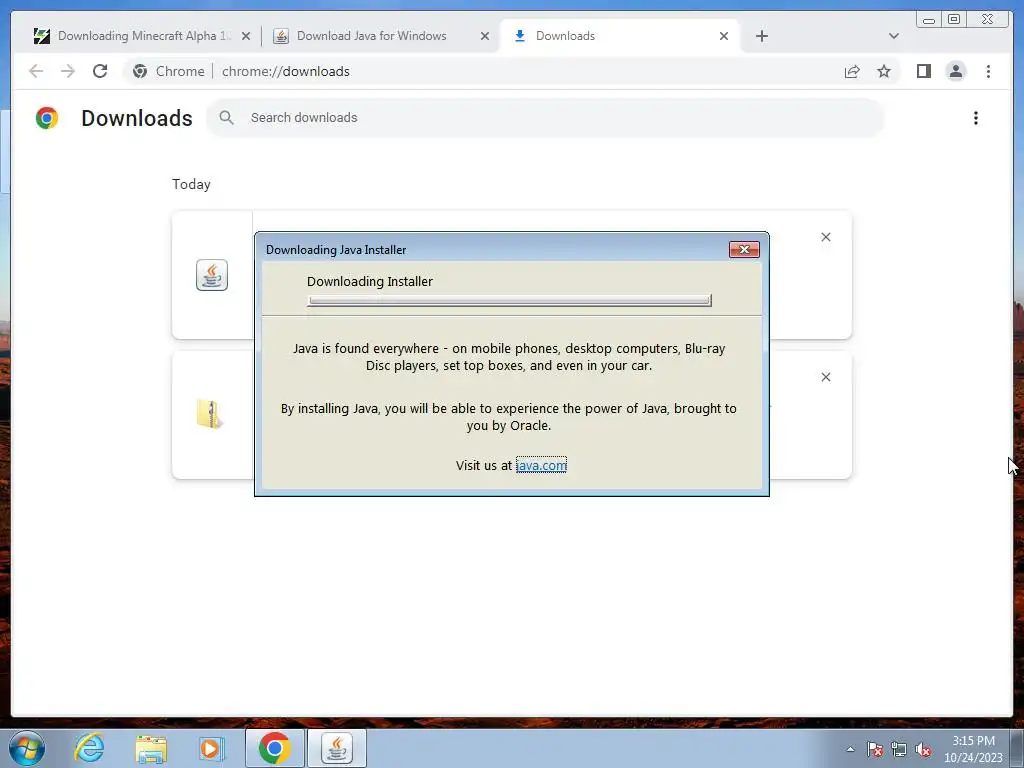Click the Downloads page heading
Screen dimensions: 1024x768
point(136,118)
